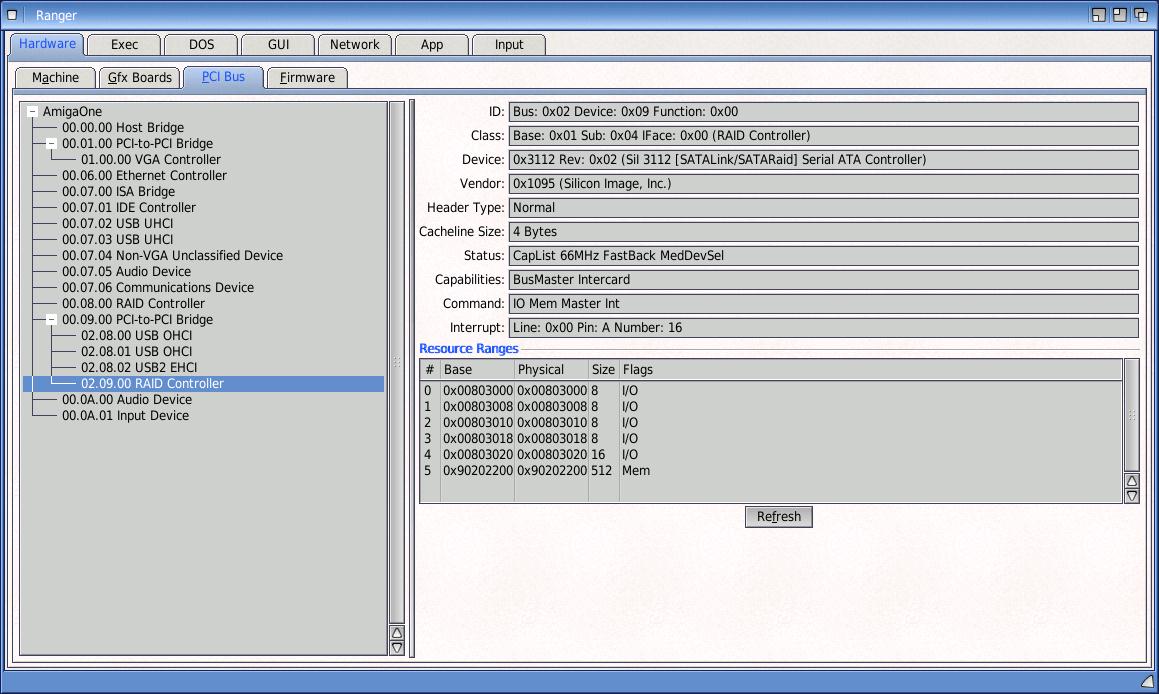Image resolution: width=1159 pixels, height=694 pixels.
Task: Collapse the AmigaOne root tree node
Action: click(32, 112)
